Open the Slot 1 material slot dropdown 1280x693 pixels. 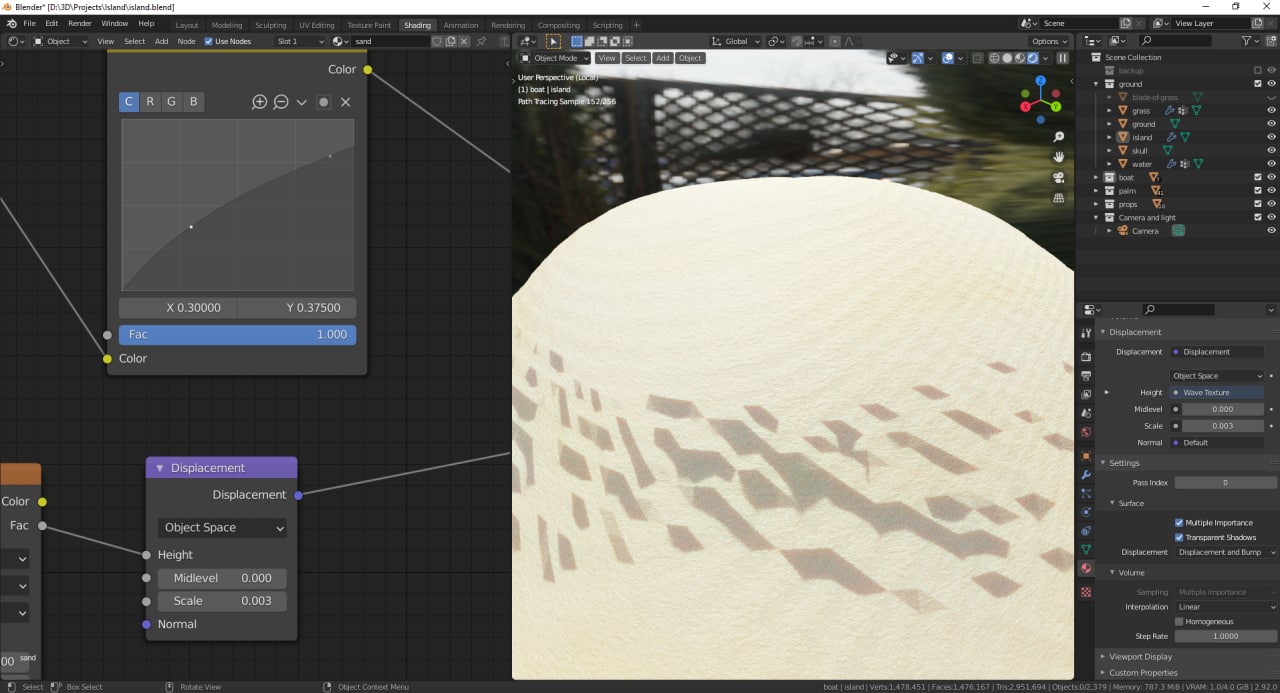[x=301, y=41]
